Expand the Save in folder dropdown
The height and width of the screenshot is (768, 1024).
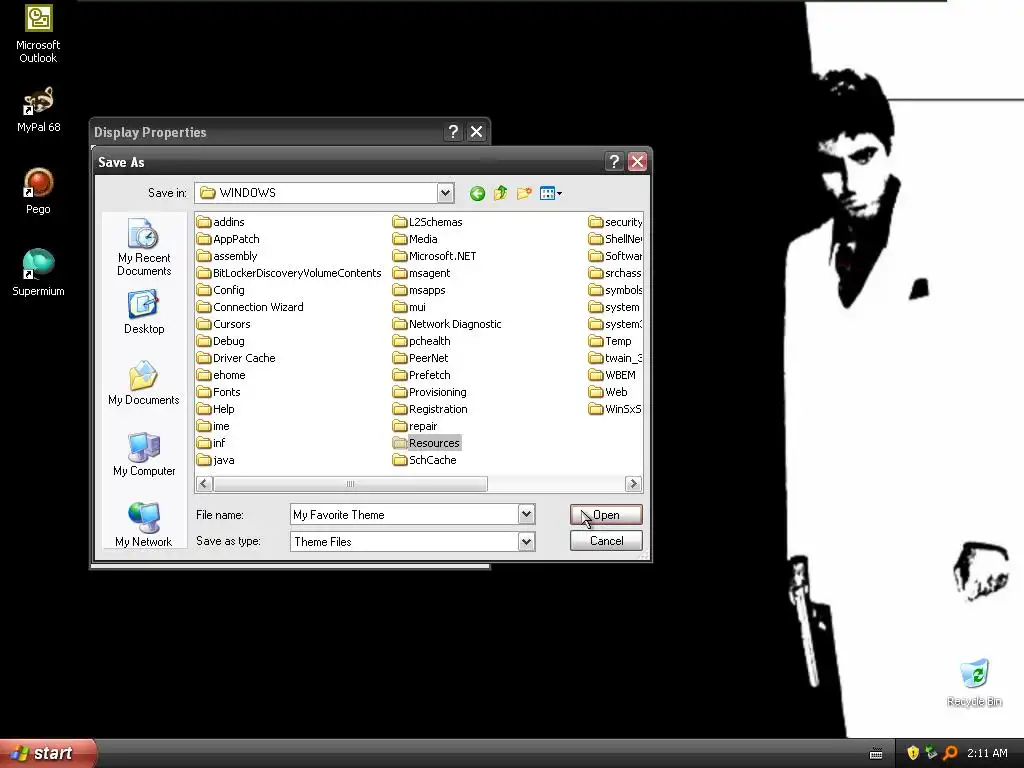445,193
